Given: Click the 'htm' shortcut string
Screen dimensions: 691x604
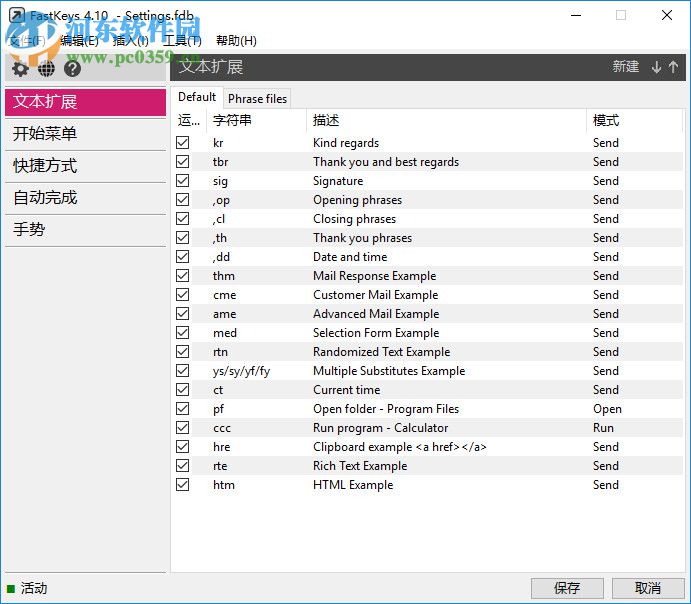Looking at the screenshot, I should click(x=224, y=485).
